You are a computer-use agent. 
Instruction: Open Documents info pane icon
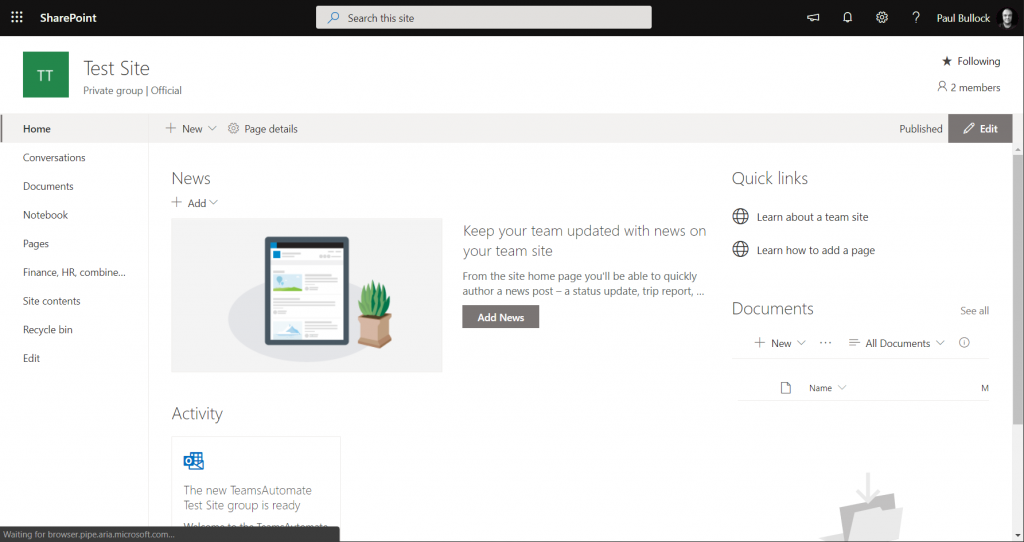click(x=964, y=343)
